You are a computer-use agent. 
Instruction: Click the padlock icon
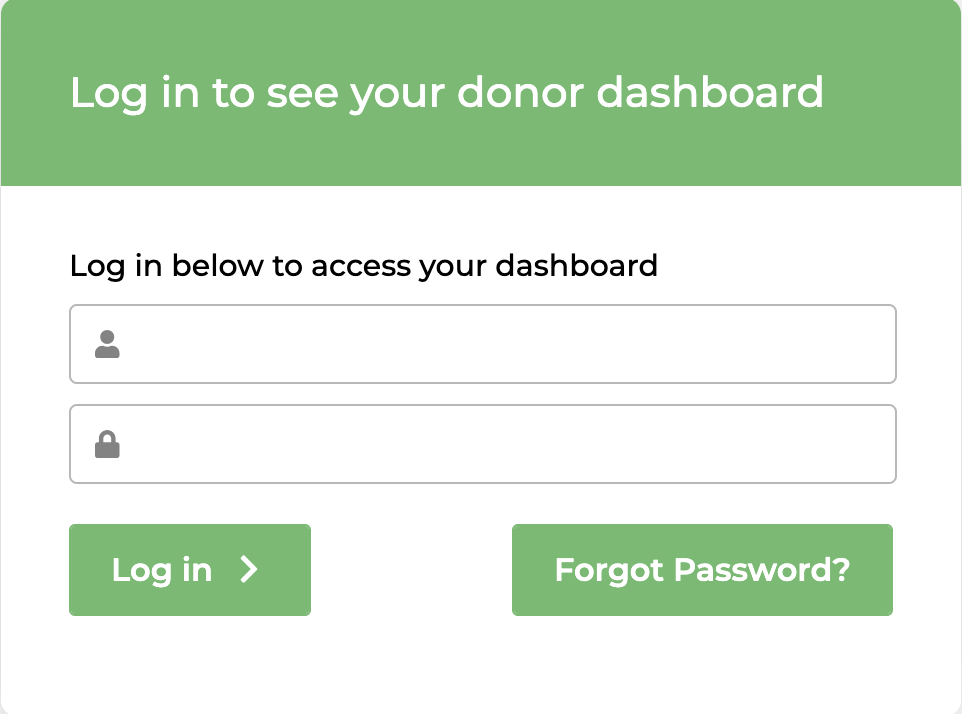[x=107, y=444]
